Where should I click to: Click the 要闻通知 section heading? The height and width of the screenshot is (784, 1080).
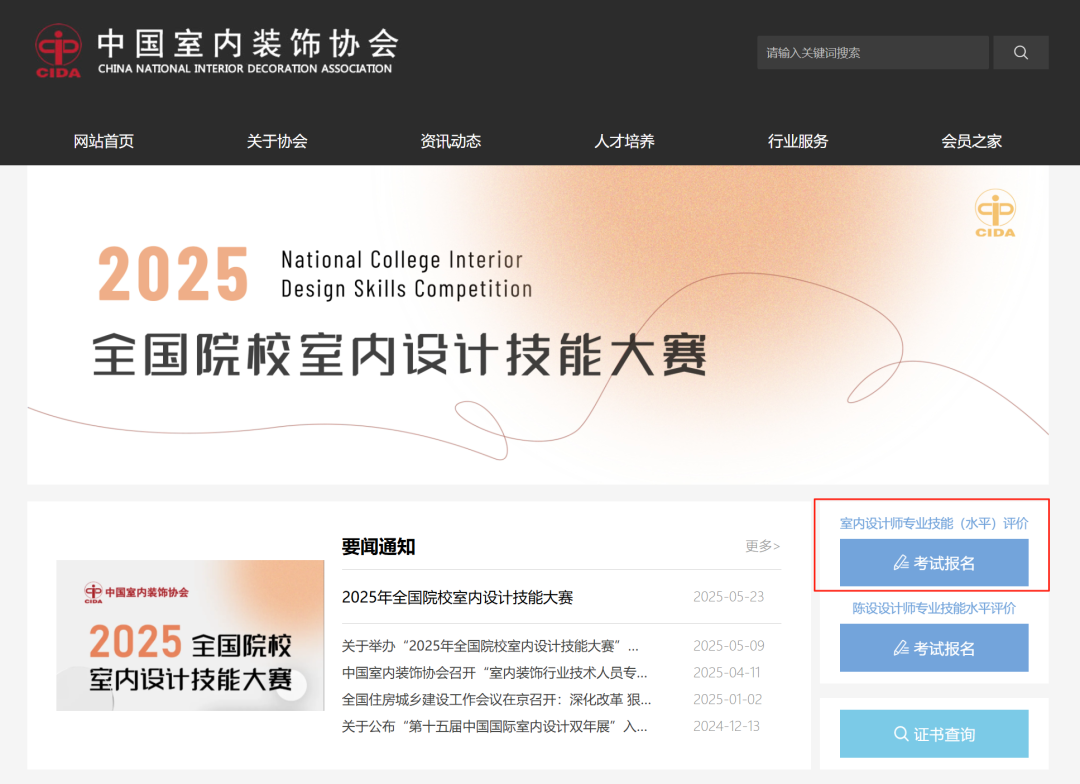[378, 547]
